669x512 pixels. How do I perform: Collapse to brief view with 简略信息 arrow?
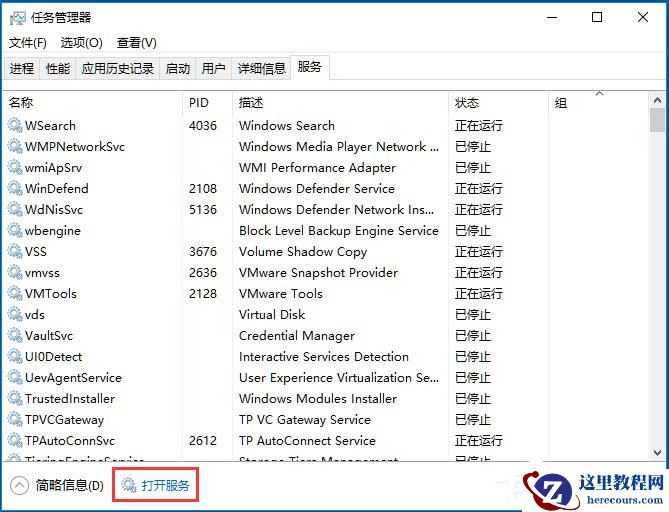[x=19, y=485]
